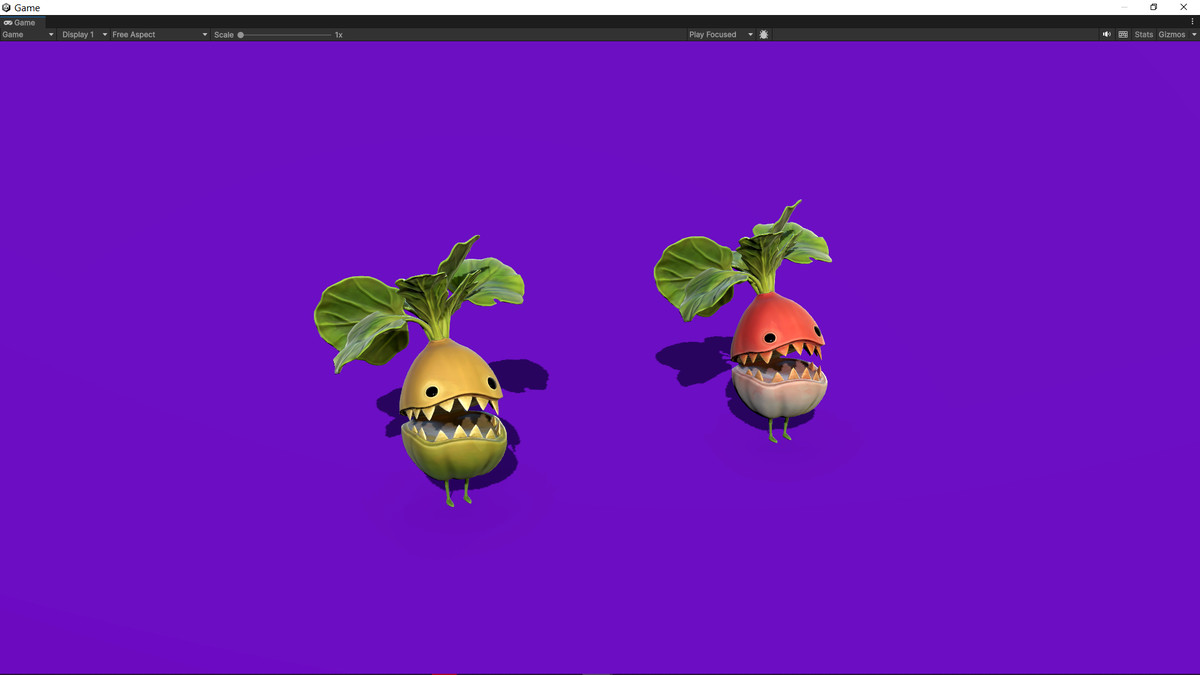Select the Game view tab
1200x675 pixels.
[x=20, y=22]
